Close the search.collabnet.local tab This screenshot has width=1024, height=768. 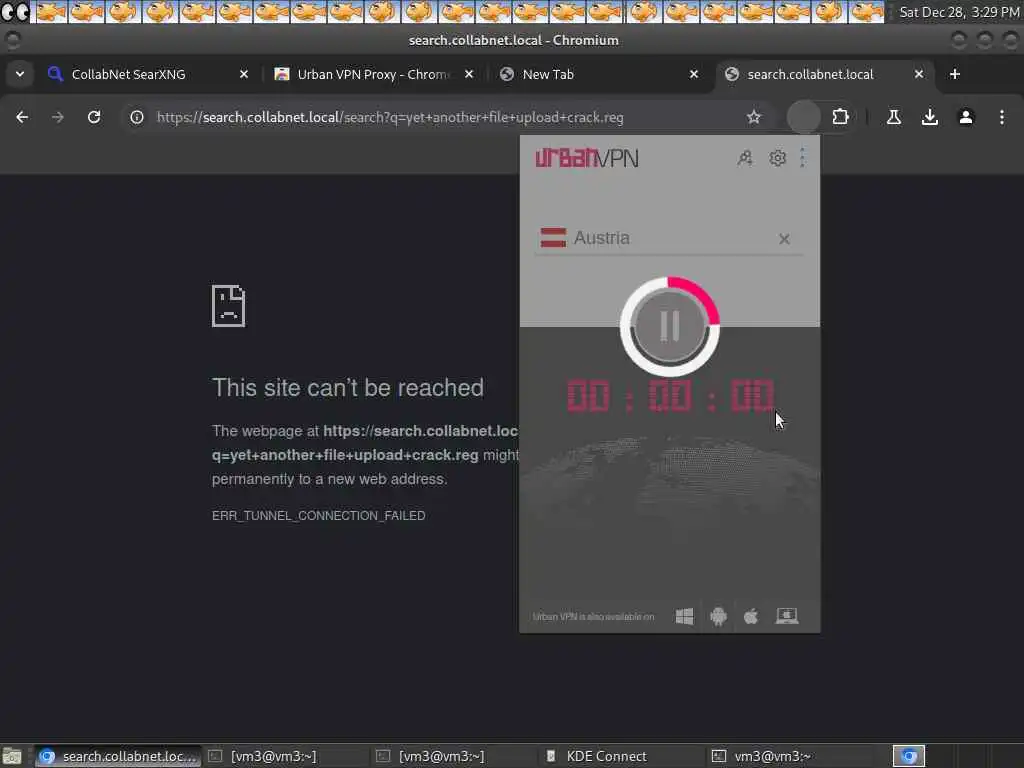click(919, 74)
